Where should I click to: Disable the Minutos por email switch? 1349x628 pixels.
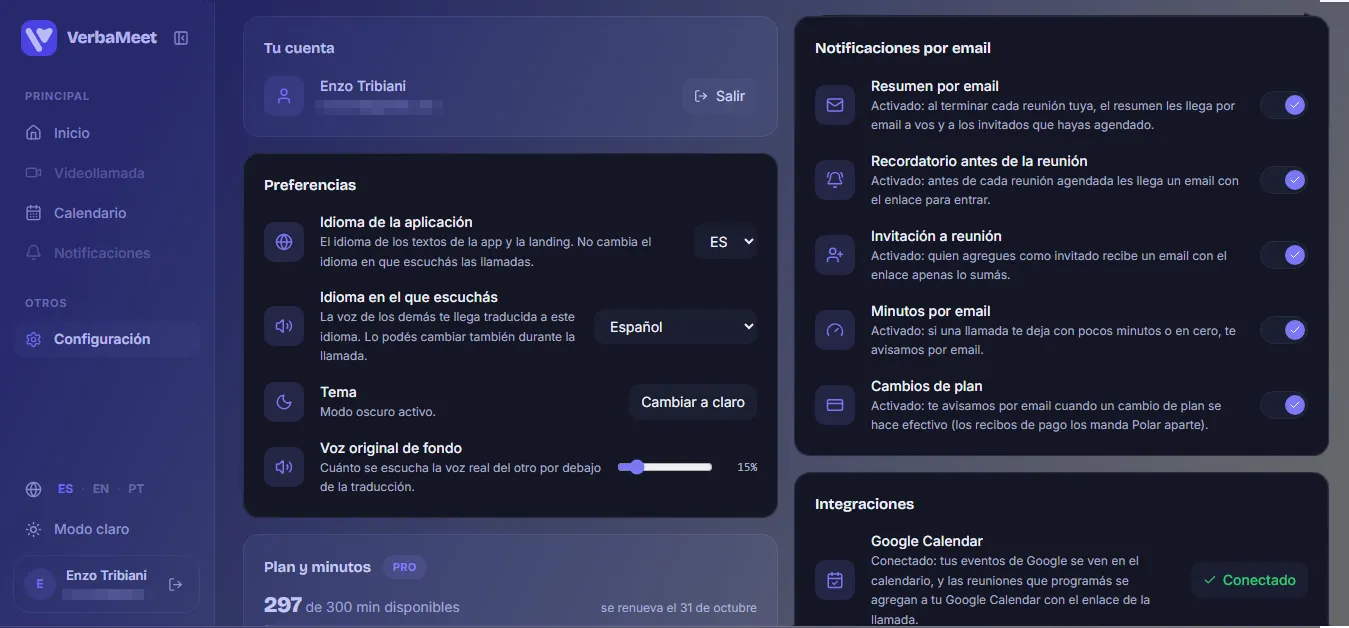1283,330
